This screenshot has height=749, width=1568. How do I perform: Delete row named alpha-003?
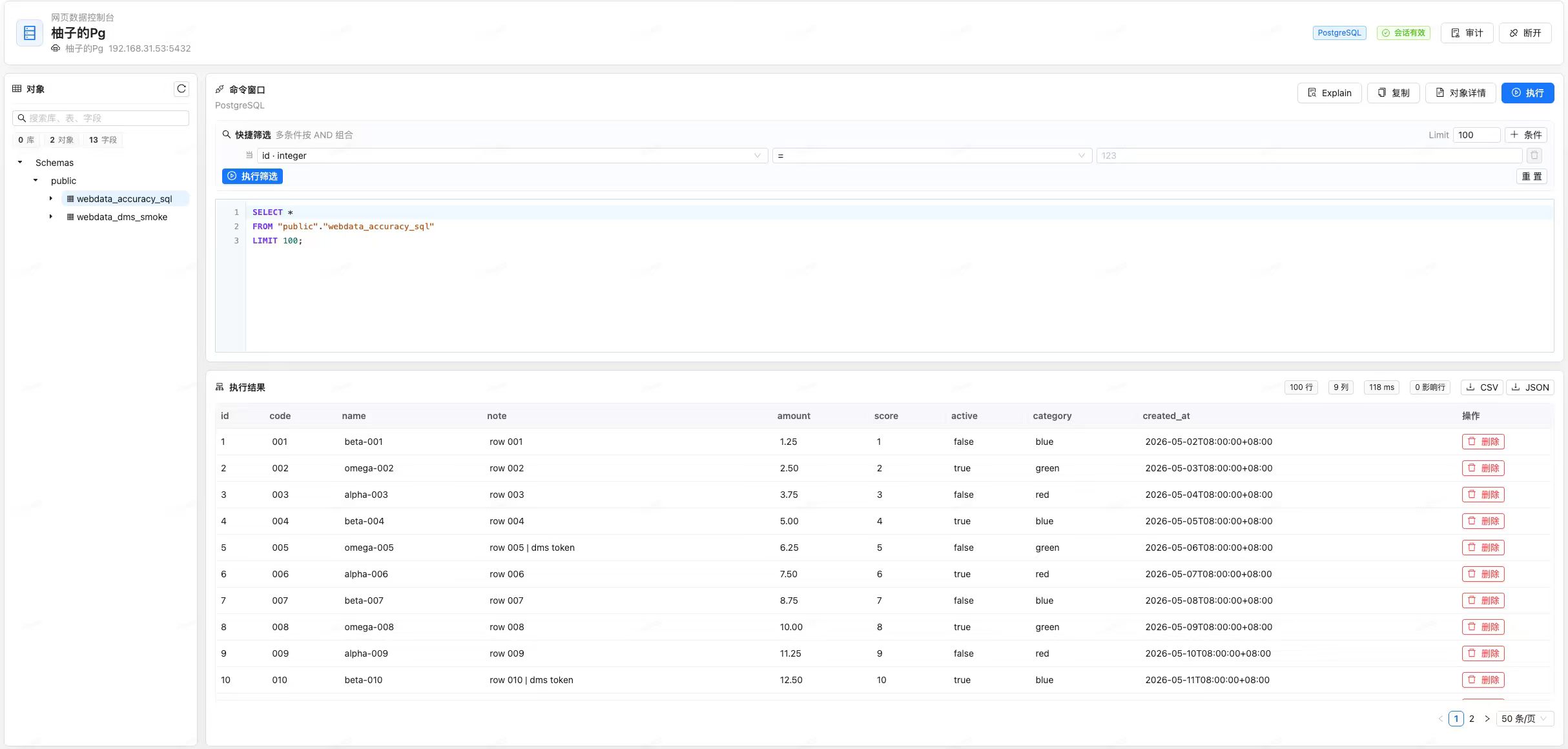pos(1483,495)
